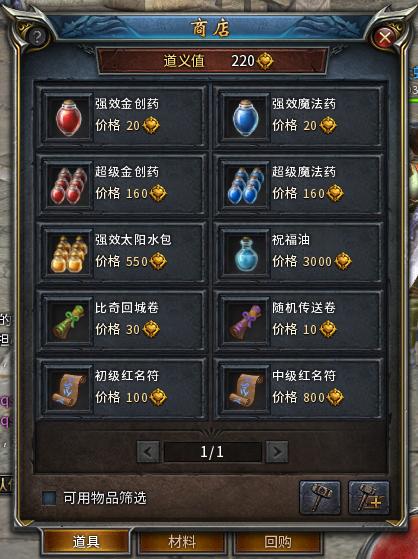Switch to the 回购 tab

pyautogui.click(x=278, y=542)
